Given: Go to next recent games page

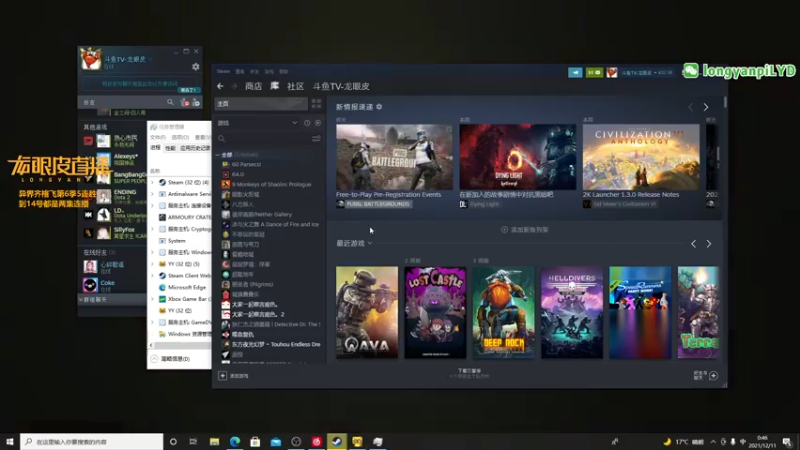Looking at the screenshot, I should pos(709,244).
